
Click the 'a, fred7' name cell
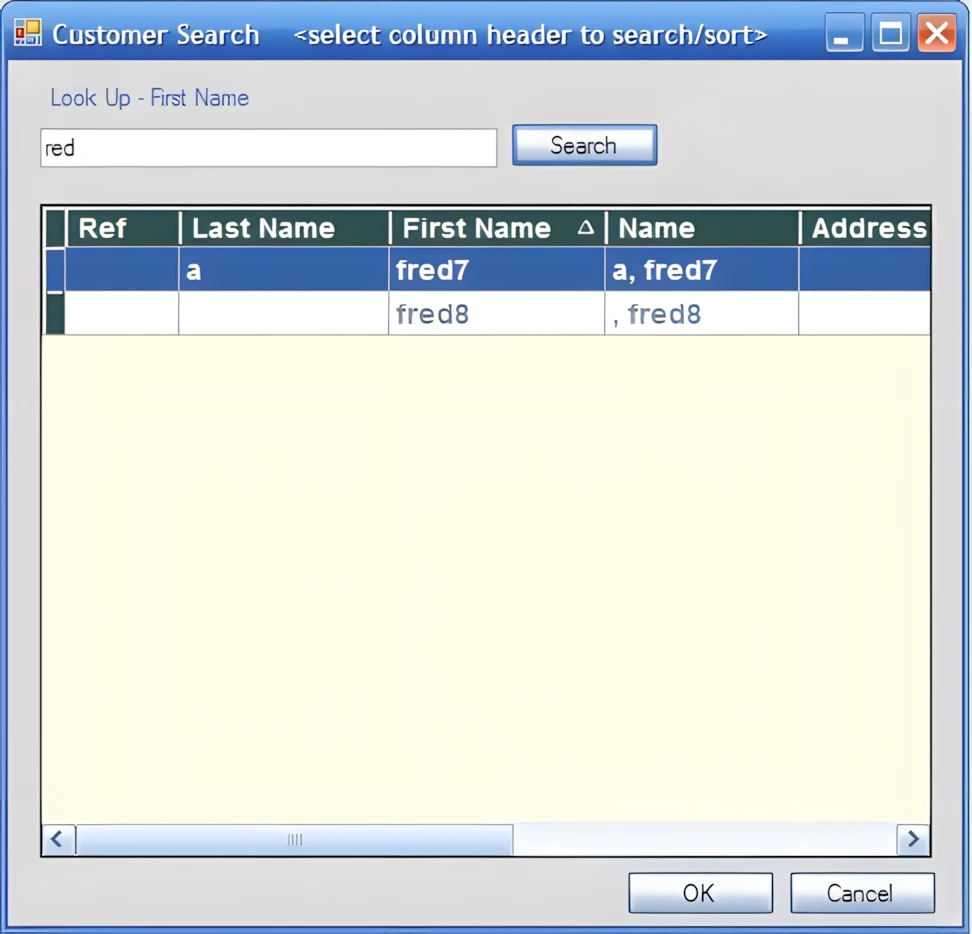tap(700, 270)
